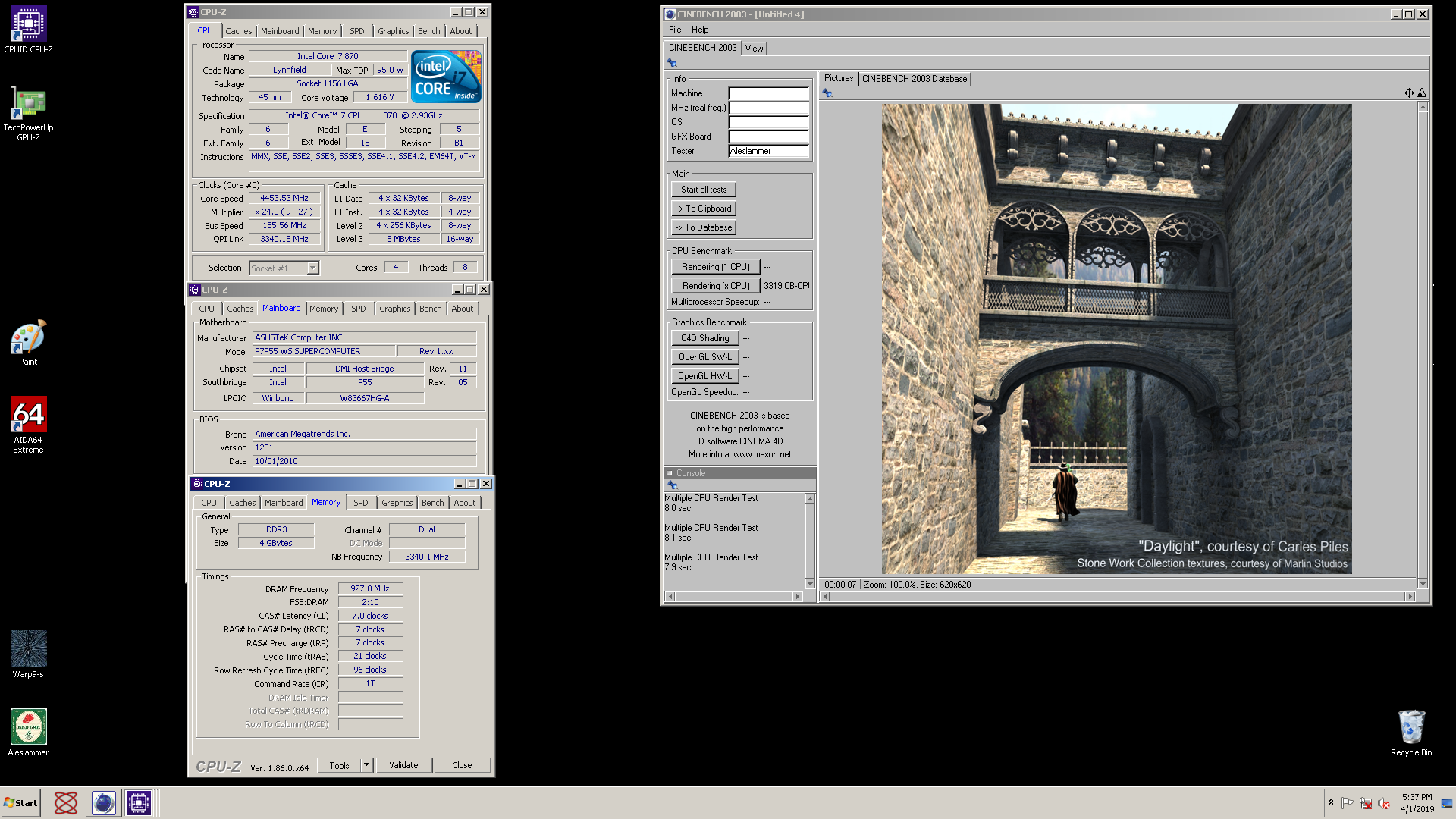The image size is (1456, 819).
Task: Open the Warp9-s desktop icon
Action: click(x=28, y=654)
